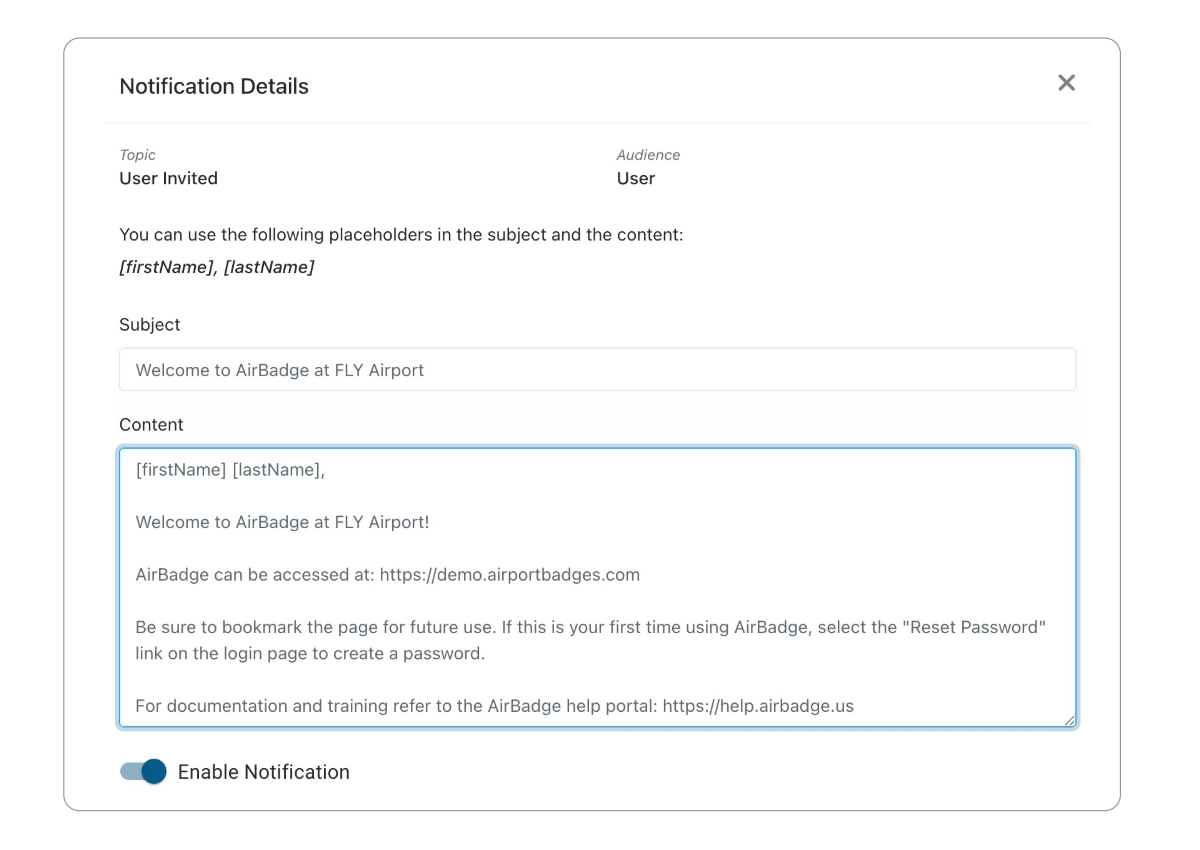Click the "[firstName], [lastName]" placeholders hint
Viewport: 1200px width, 850px height.
(x=217, y=267)
